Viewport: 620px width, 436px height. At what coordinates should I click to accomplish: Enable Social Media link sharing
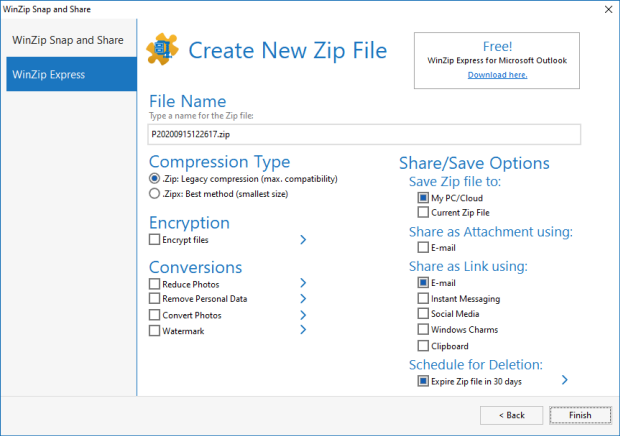pyautogui.click(x=423, y=313)
